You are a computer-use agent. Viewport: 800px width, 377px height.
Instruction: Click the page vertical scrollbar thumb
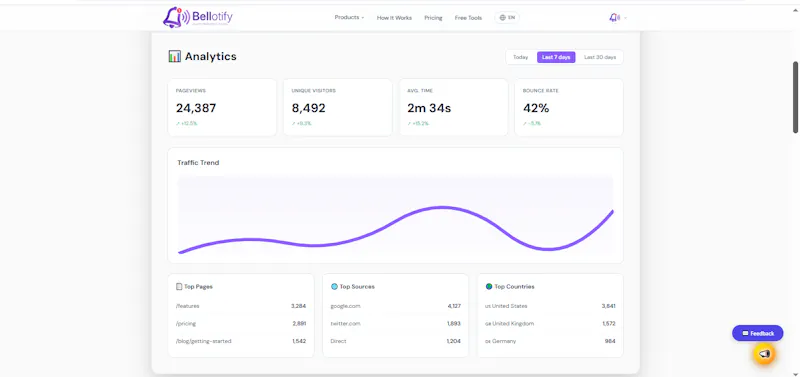795,97
